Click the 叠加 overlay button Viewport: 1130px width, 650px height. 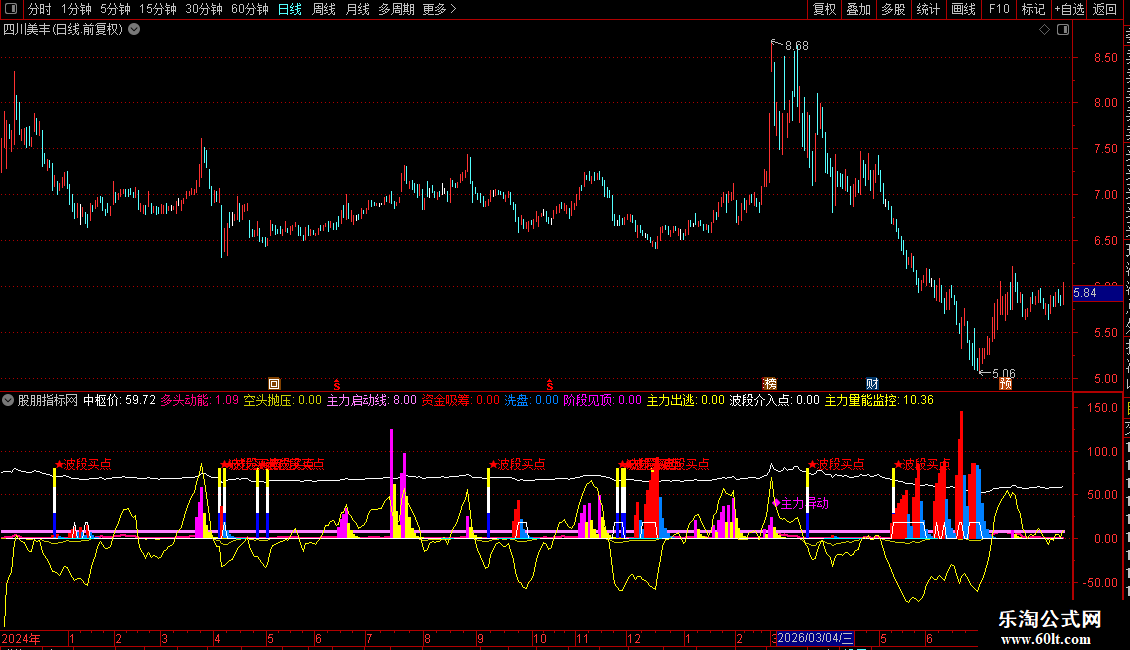coord(858,9)
